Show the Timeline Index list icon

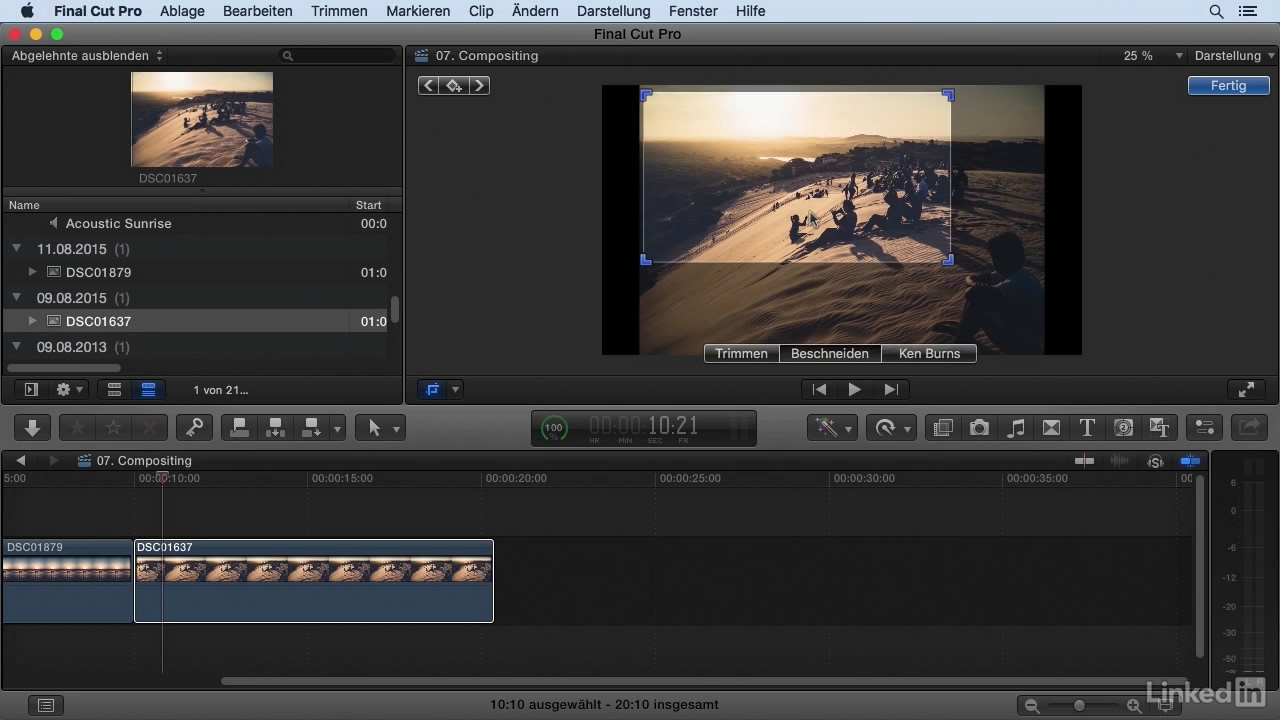pyautogui.click(x=46, y=705)
